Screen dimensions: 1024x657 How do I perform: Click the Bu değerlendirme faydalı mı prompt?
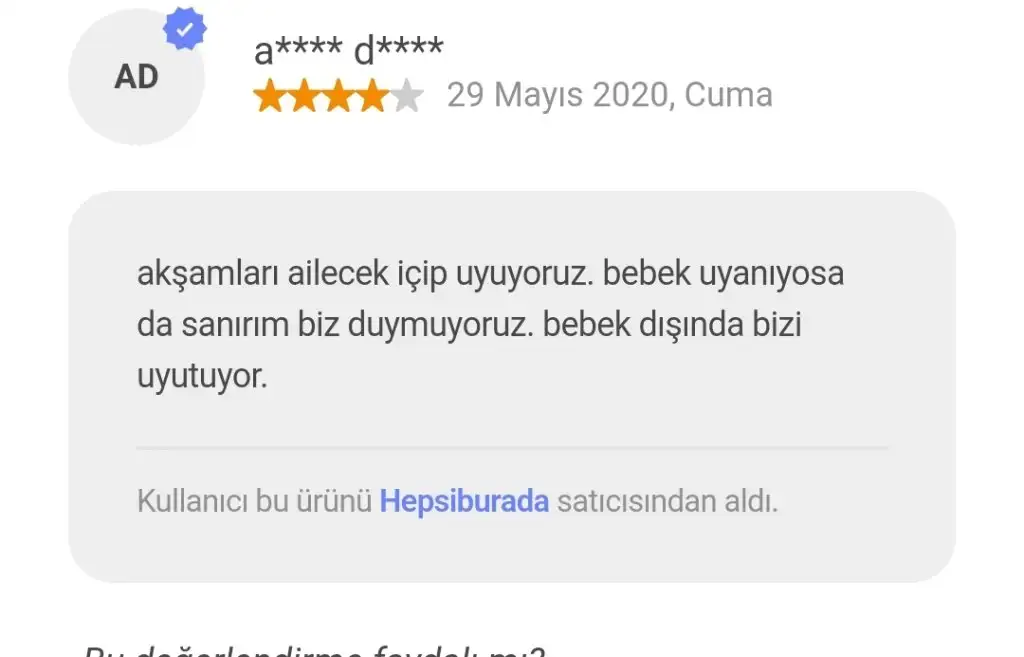pos(313,651)
